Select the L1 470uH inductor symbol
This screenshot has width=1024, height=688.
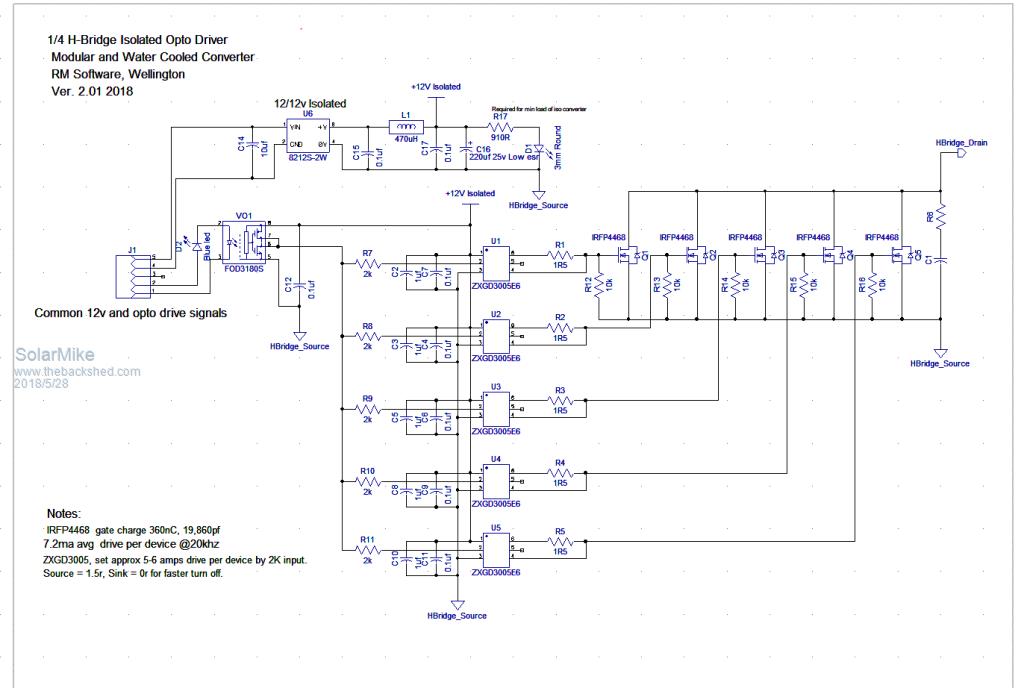pos(406,128)
